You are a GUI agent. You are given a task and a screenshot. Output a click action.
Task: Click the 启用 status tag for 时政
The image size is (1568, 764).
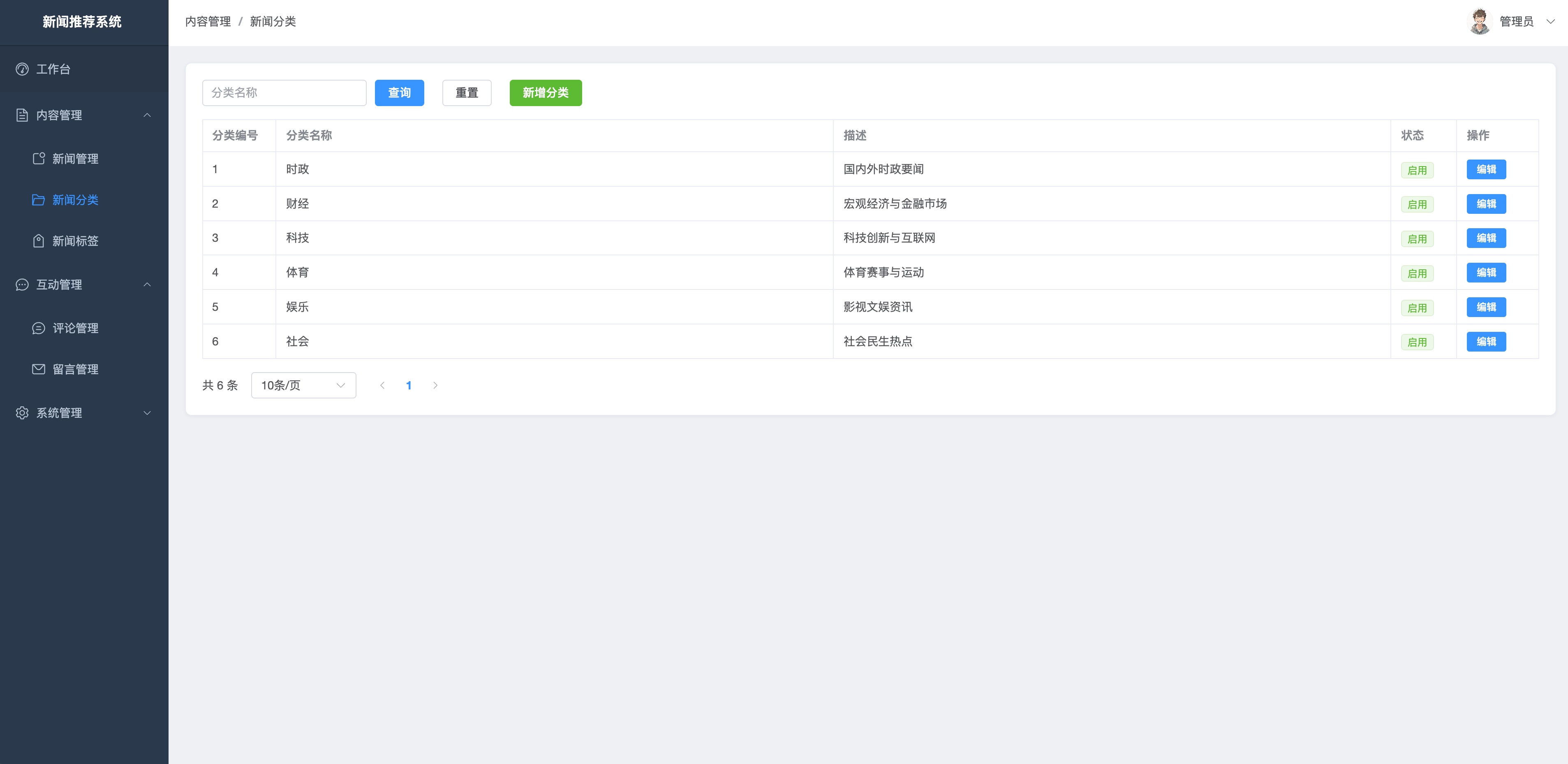point(1417,171)
